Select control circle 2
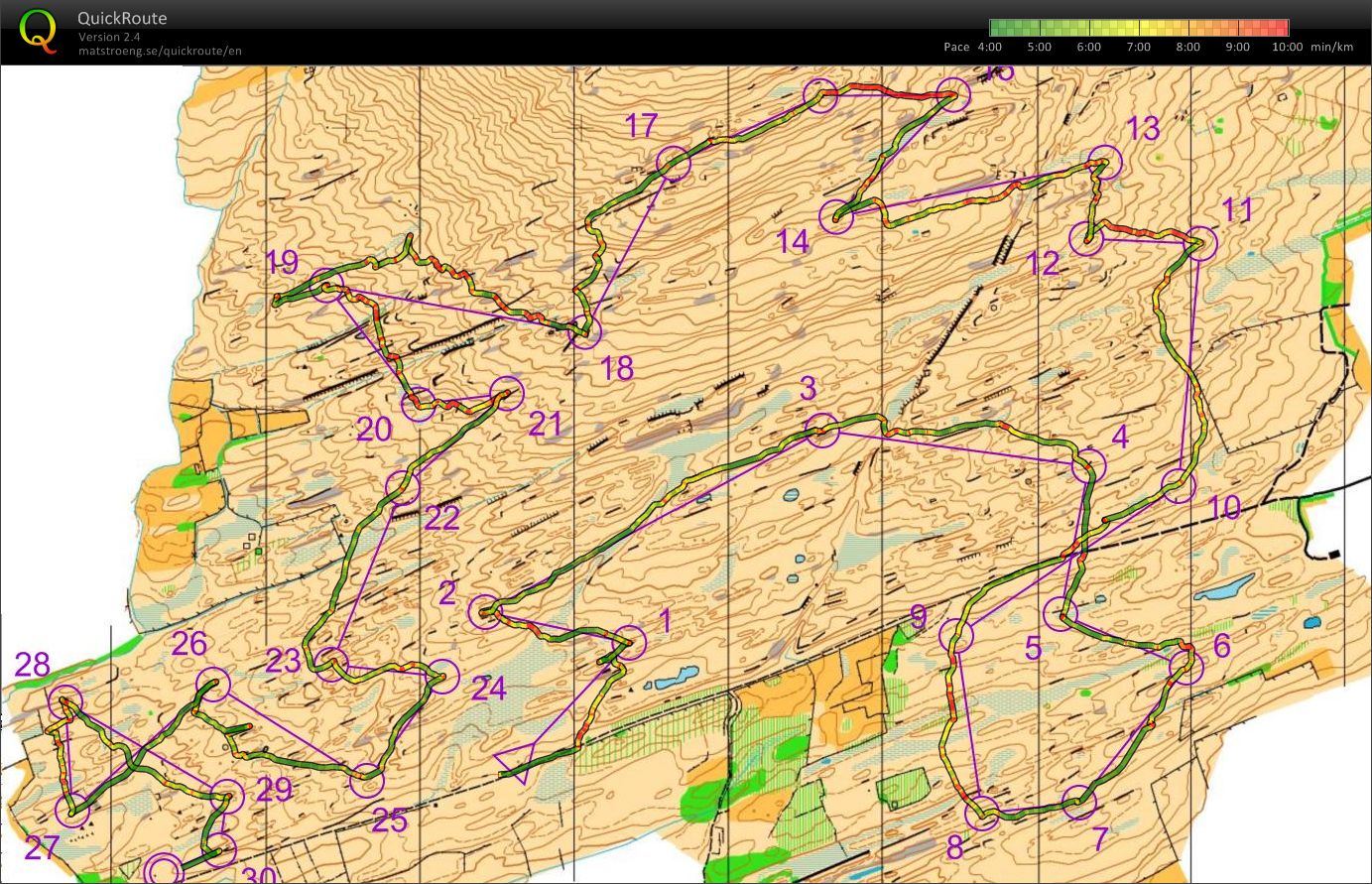The image size is (1372, 884). pyautogui.click(x=485, y=611)
